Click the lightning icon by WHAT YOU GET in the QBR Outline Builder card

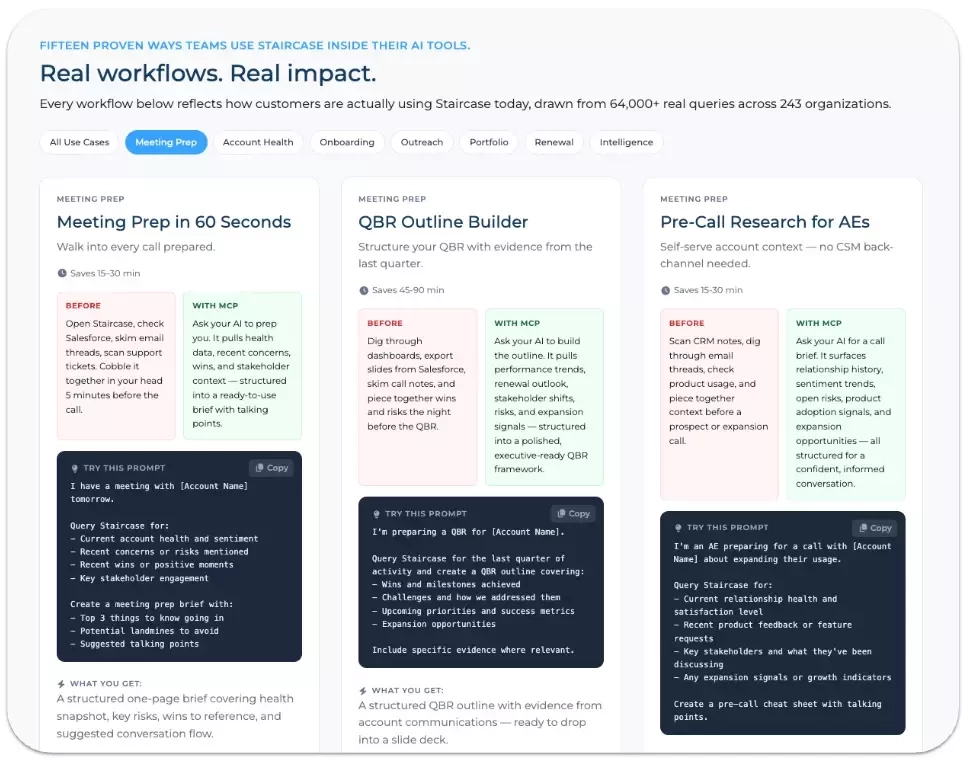click(363, 691)
